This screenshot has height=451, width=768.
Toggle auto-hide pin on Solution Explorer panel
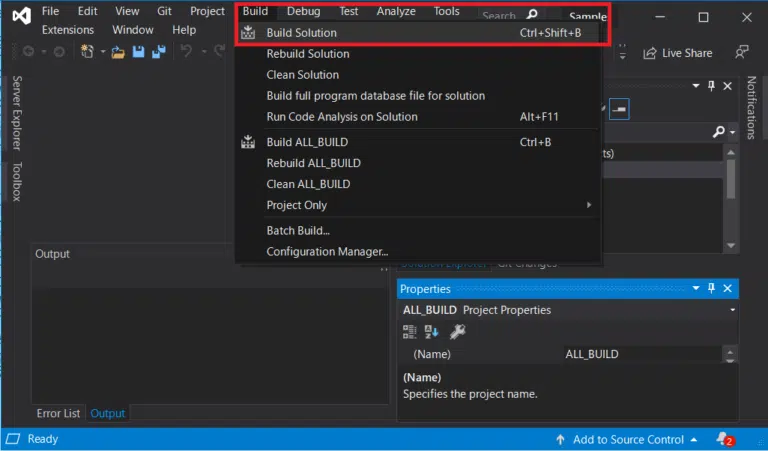[711, 86]
